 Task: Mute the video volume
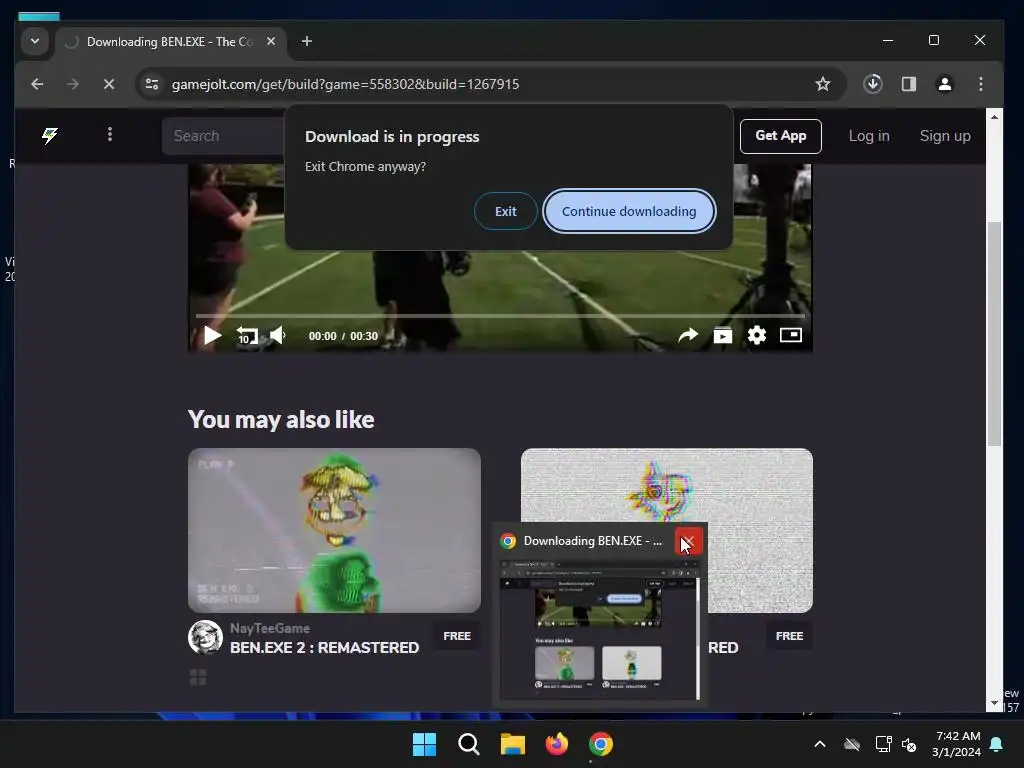click(279, 335)
